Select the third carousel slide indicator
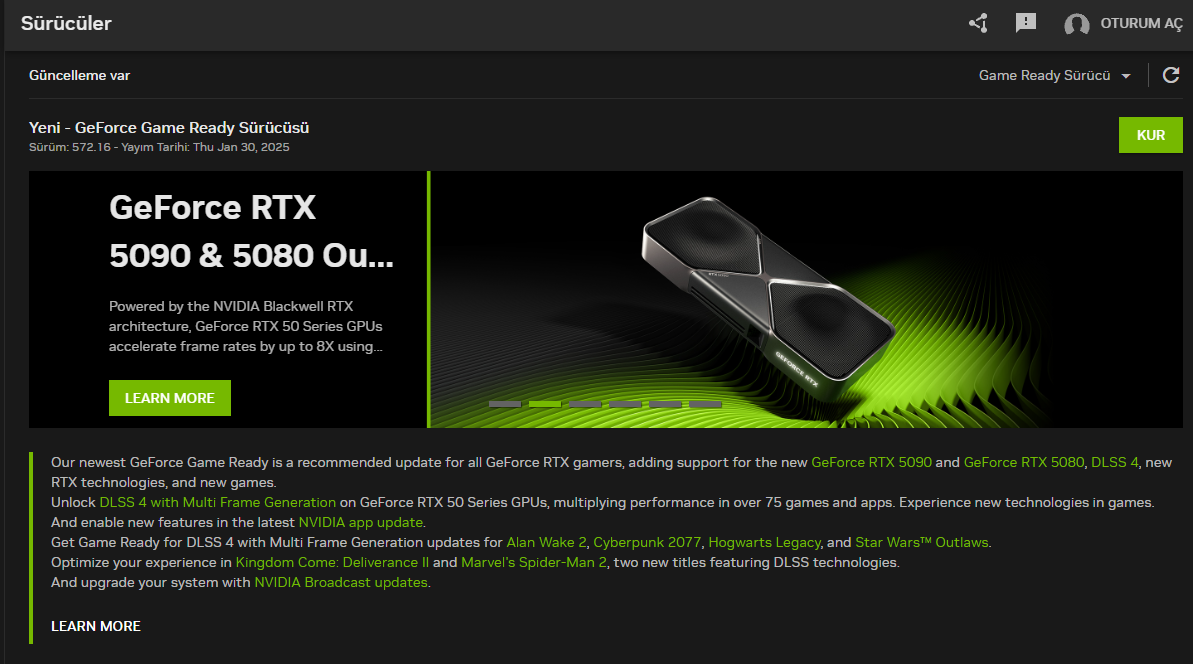This screenshot has width=1193, height=664. click(585, 405)
